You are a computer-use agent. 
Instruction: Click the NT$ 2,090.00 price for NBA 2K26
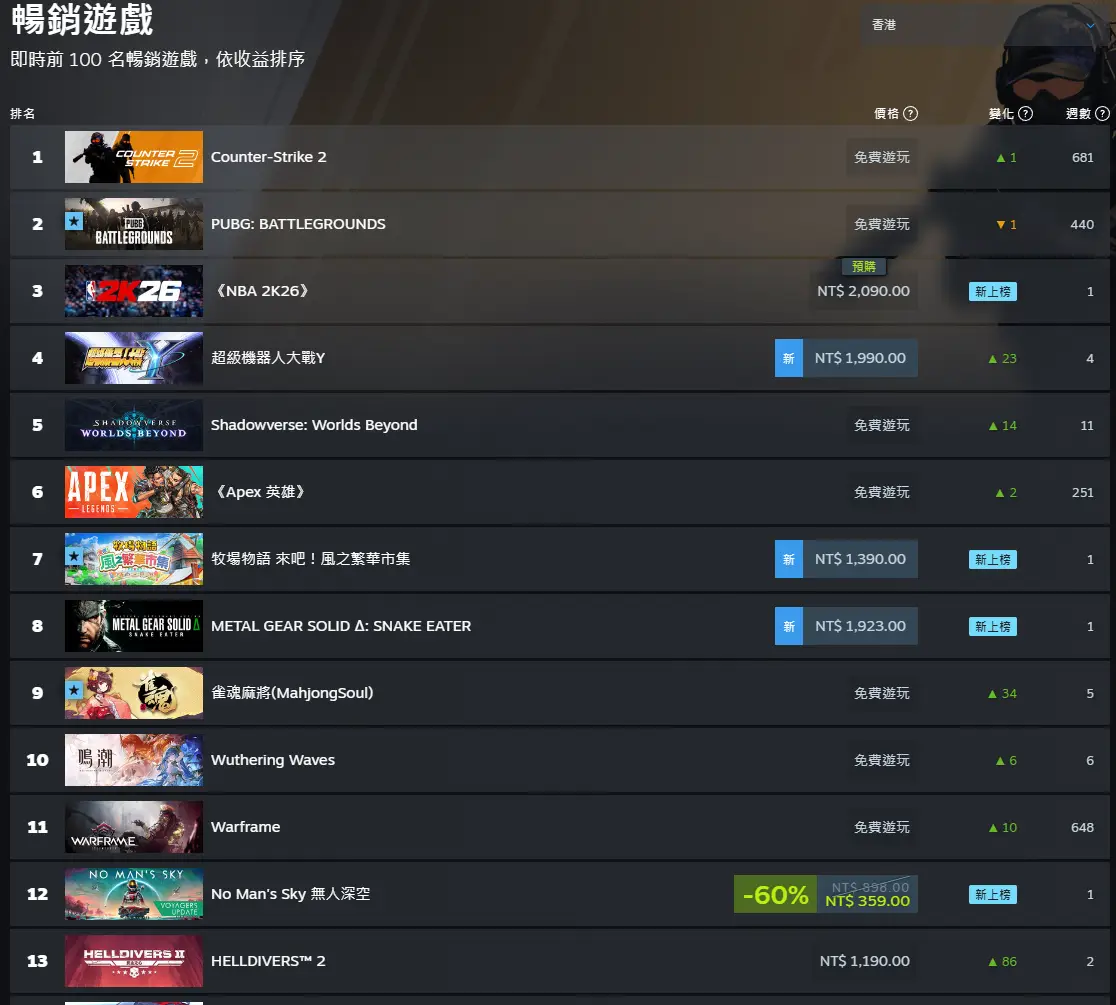coord(863,291)
